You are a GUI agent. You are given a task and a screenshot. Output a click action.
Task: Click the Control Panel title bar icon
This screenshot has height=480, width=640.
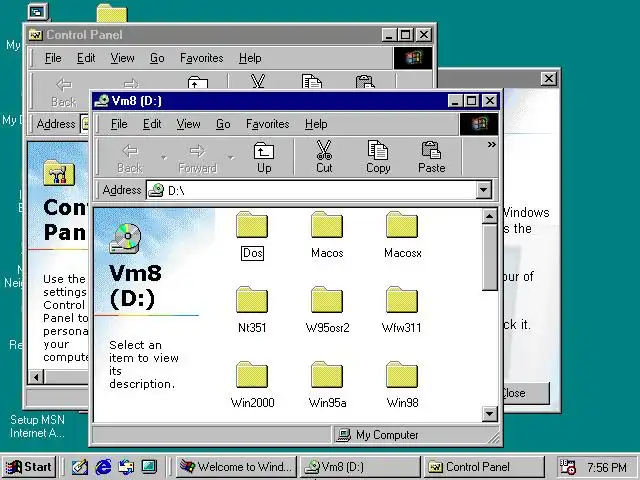[36, 35]
